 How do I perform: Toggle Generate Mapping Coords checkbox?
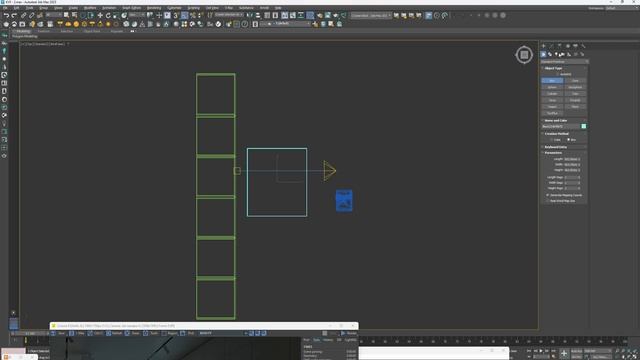(548, 195)
